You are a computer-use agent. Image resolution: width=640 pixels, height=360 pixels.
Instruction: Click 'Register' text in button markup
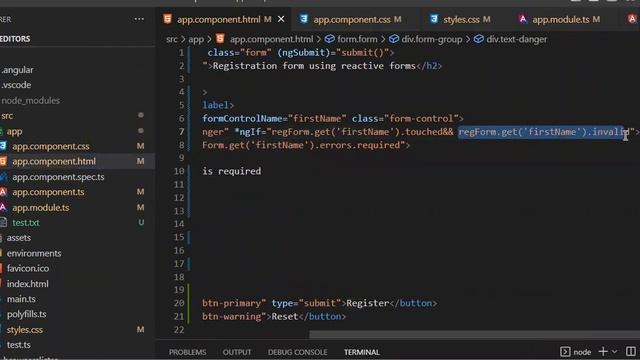367,303
